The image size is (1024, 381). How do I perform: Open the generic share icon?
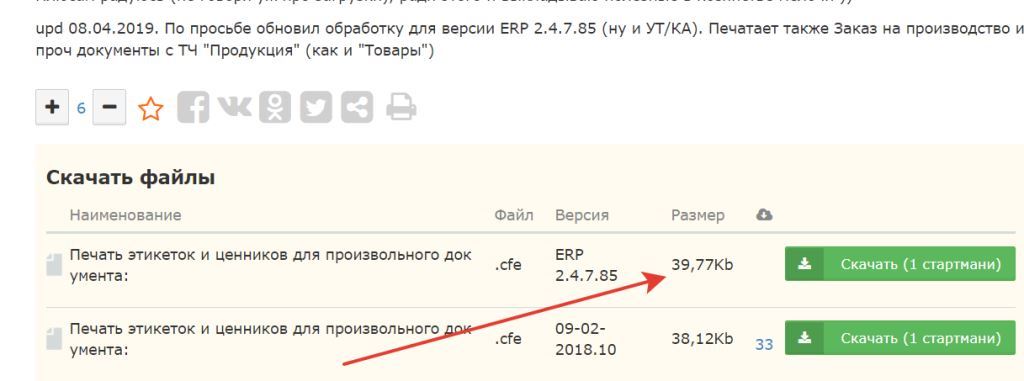(357, 108)
